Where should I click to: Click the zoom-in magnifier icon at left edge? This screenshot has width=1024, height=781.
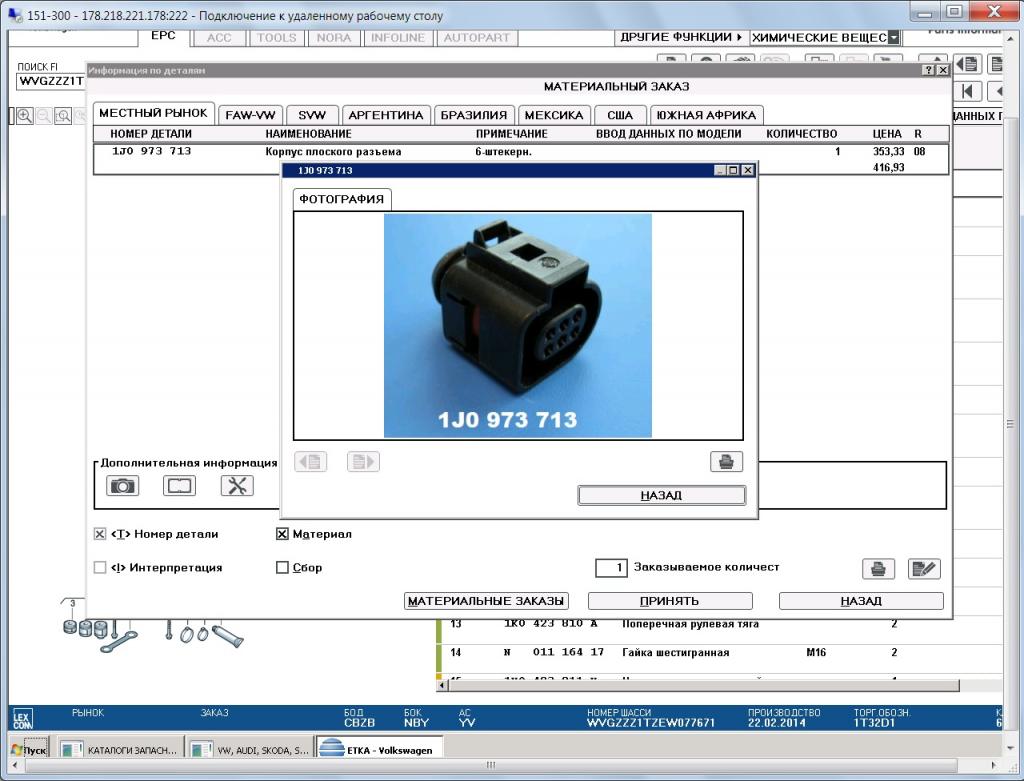[x=24, y=116]
